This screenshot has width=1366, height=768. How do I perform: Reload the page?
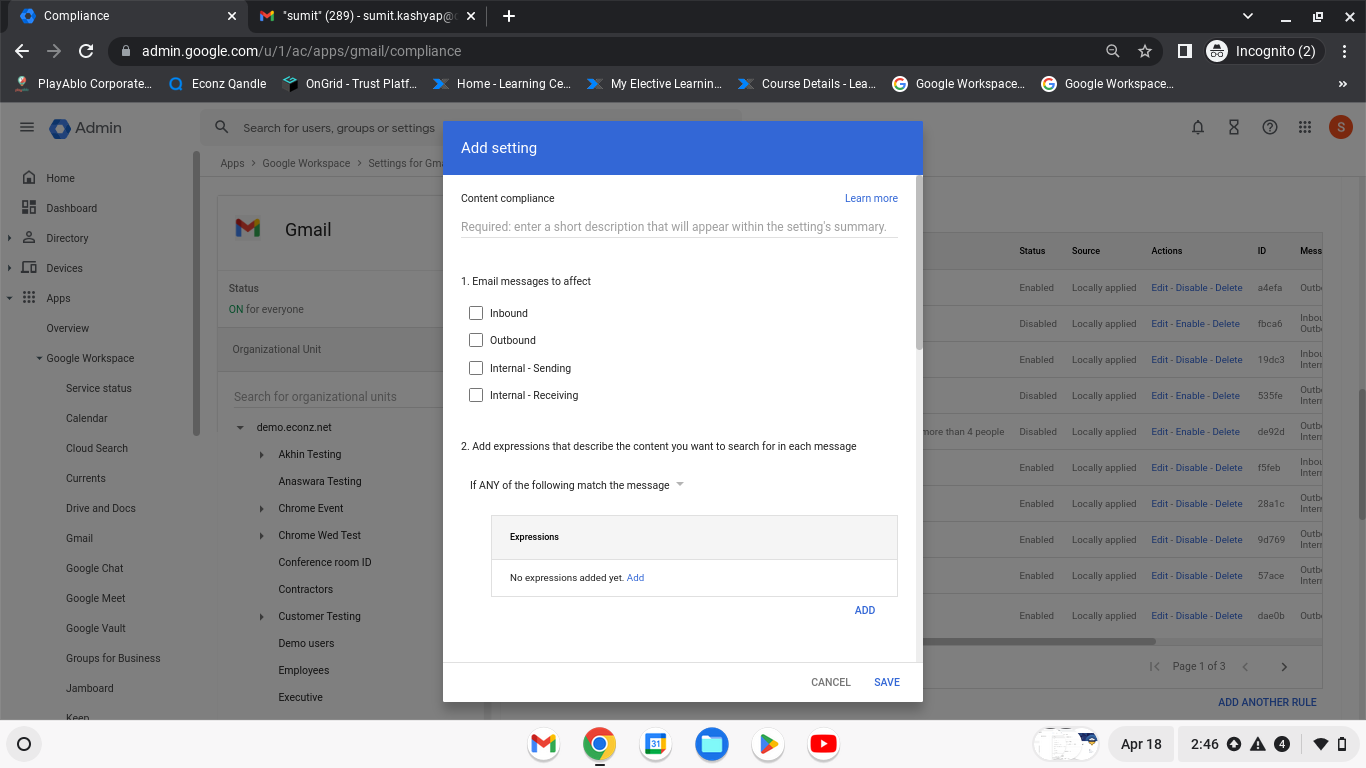pyautogui.click(x=86, y=51)
